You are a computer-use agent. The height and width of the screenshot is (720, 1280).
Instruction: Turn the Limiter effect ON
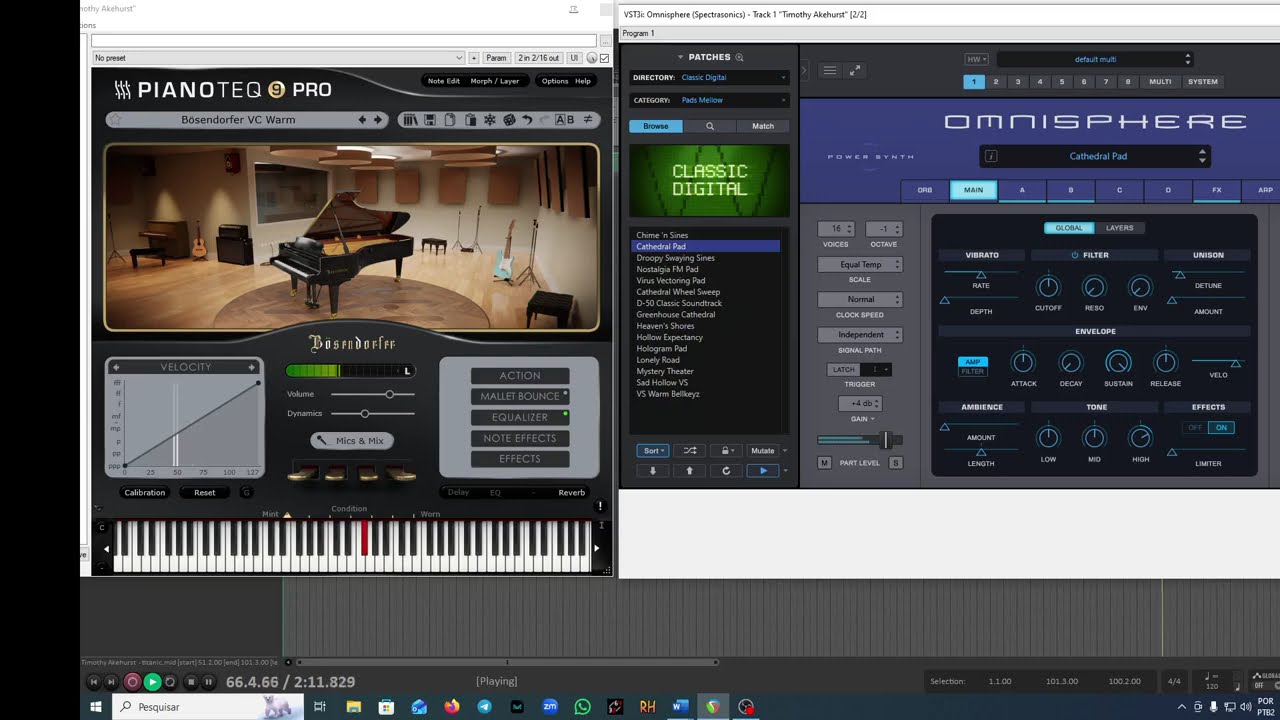(x=1221, y=428)
